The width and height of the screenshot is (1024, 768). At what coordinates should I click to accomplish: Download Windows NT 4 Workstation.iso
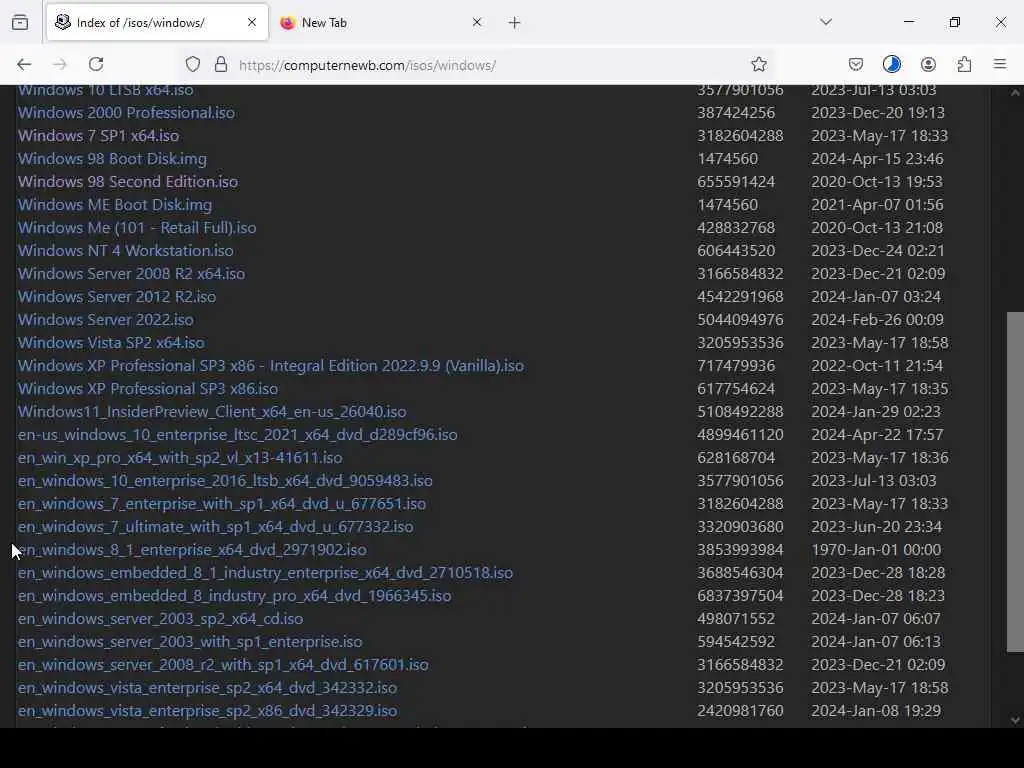(125, 250)
